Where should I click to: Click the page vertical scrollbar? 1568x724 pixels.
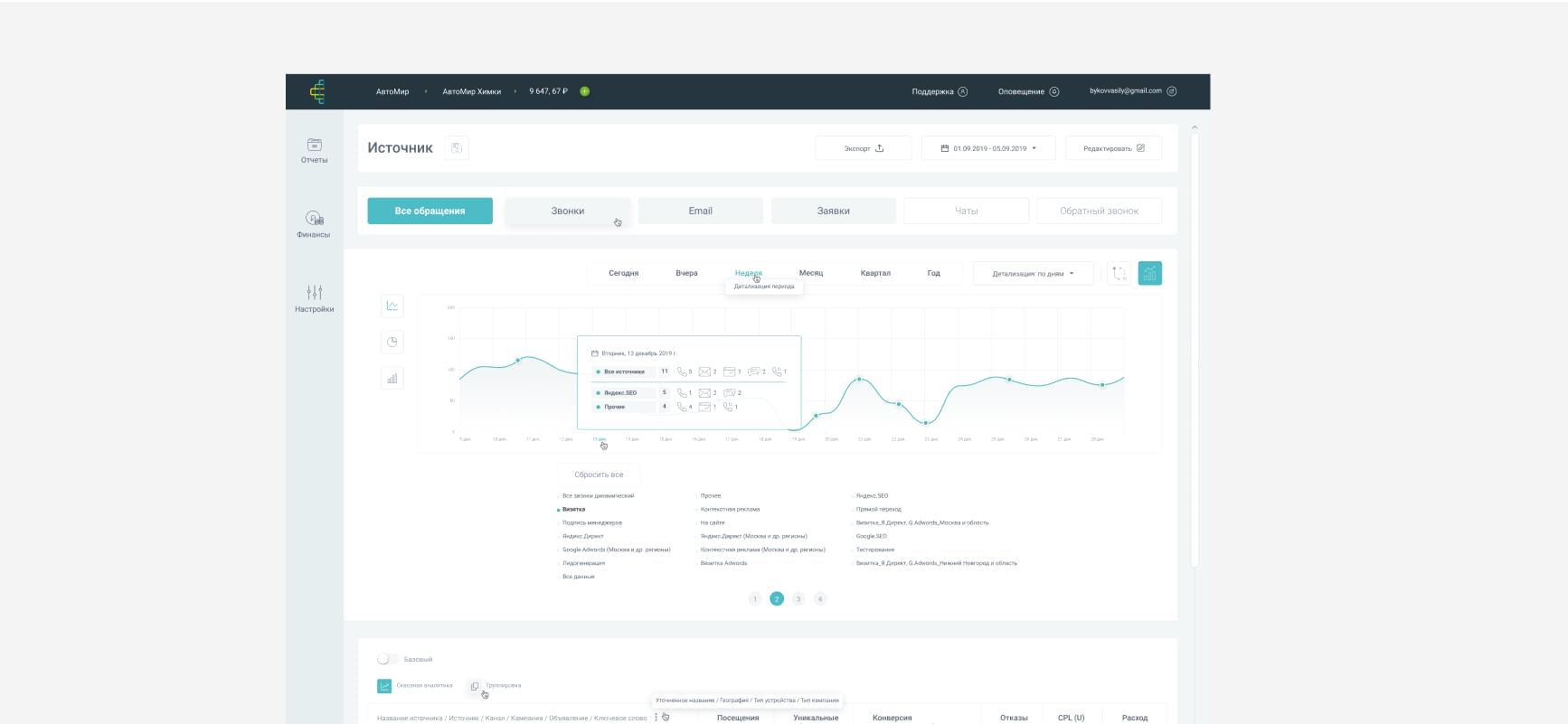tap(1195, 350)
